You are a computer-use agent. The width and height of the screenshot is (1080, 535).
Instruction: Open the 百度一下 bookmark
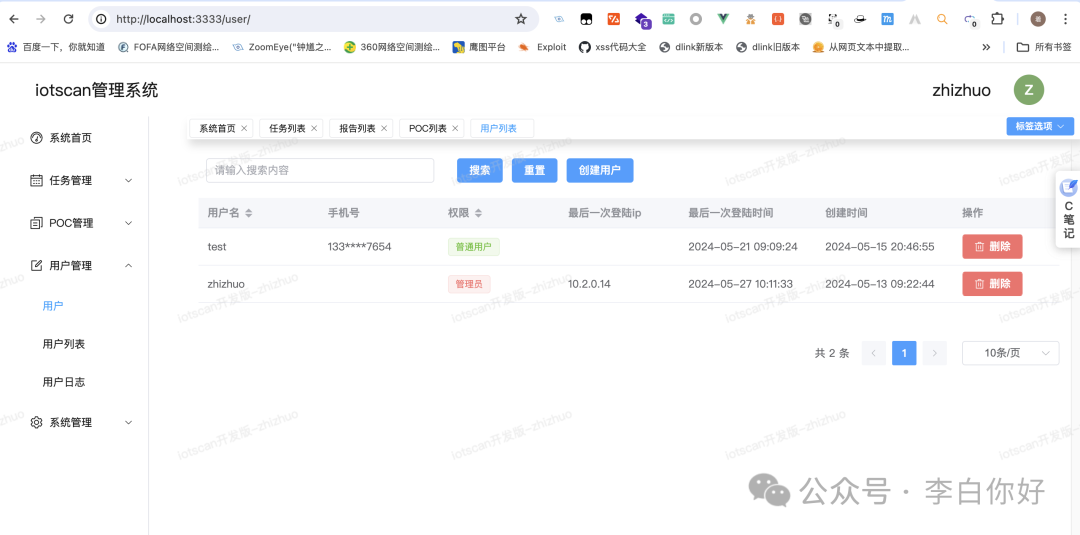pos(56,47)
